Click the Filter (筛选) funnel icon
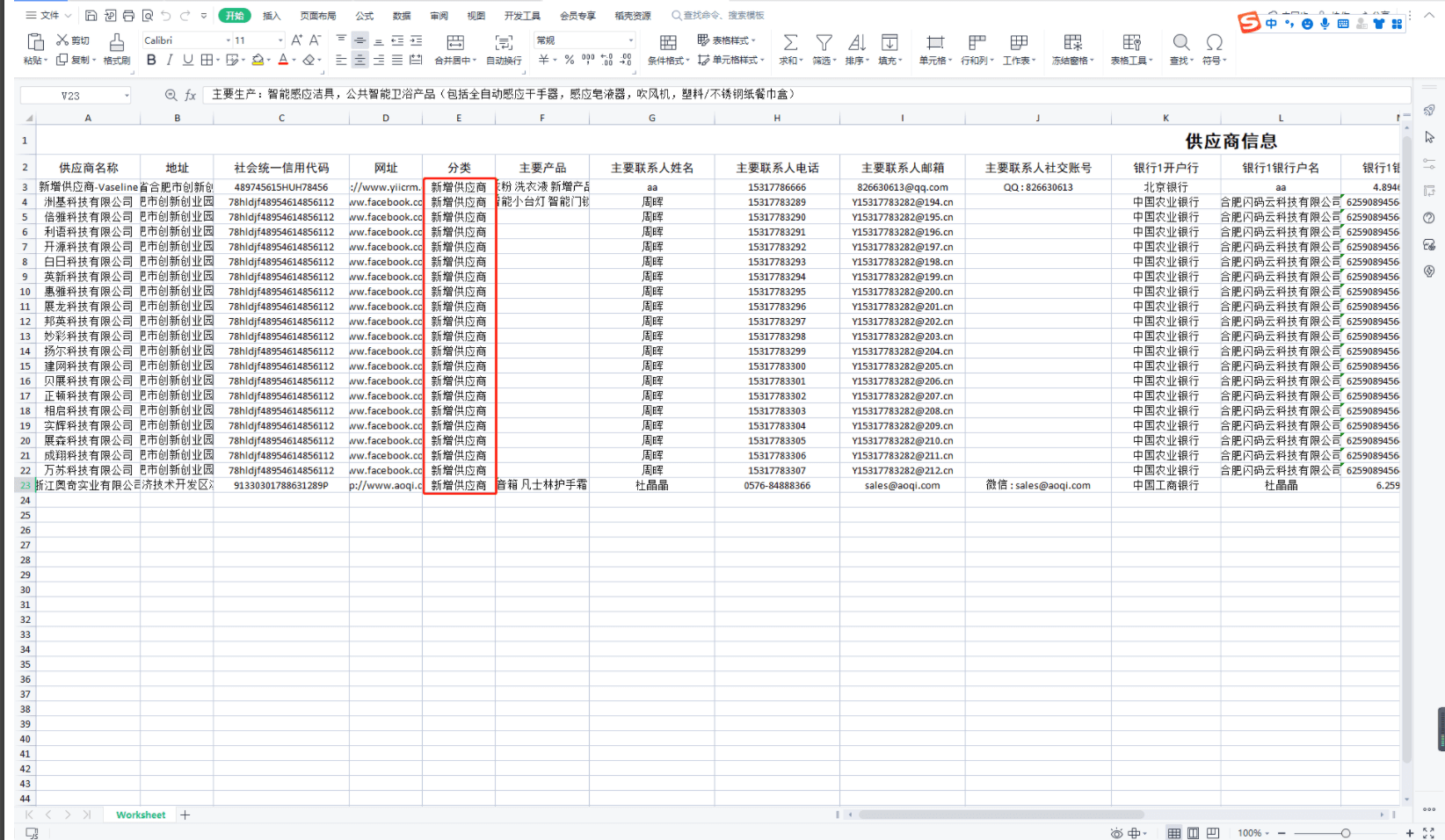The width and height of the screenshot is (1445, 840). click(x=824, y=42)
